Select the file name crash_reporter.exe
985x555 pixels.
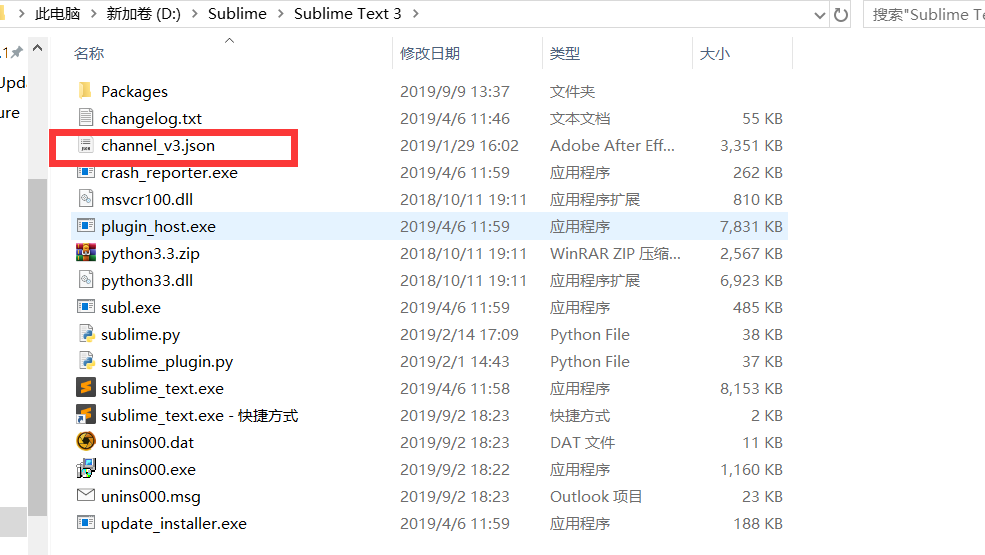coord(170,173)
